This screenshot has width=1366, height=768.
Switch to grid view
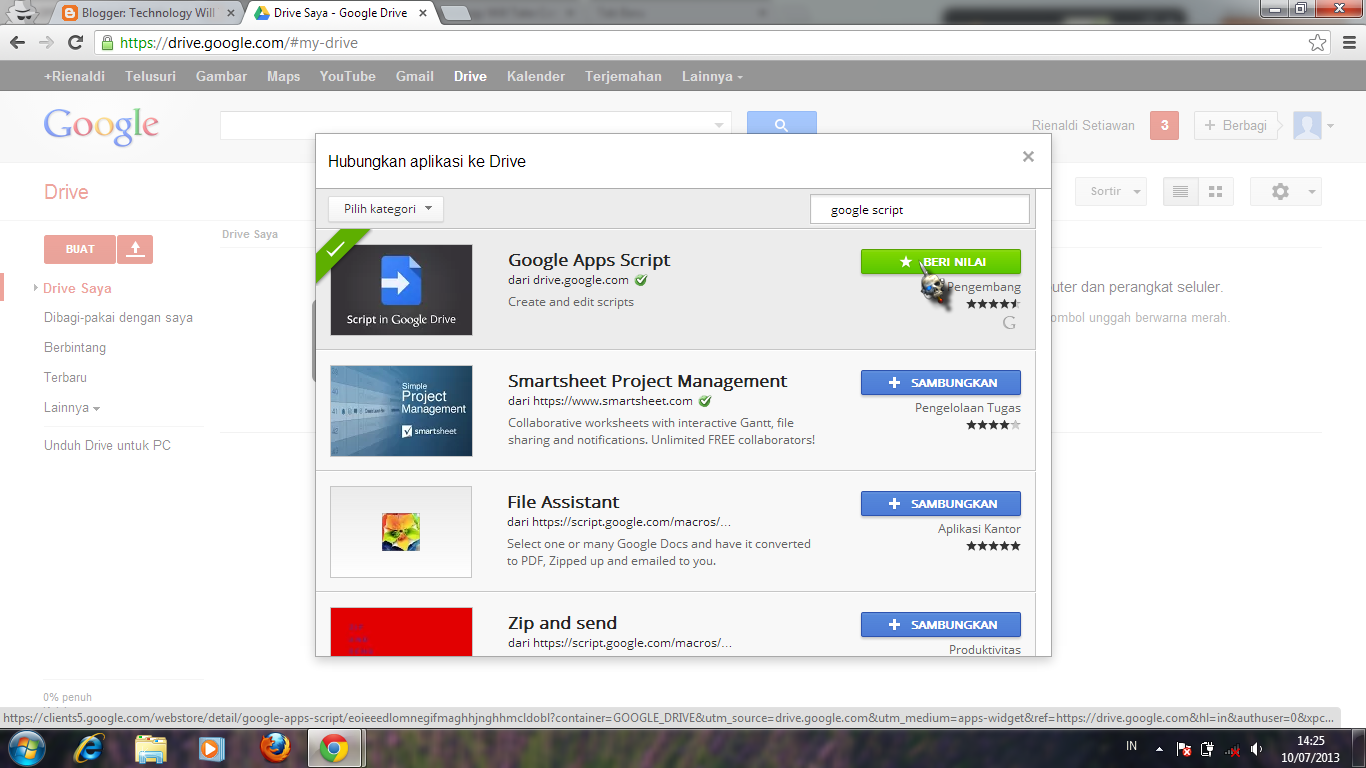1216,192
